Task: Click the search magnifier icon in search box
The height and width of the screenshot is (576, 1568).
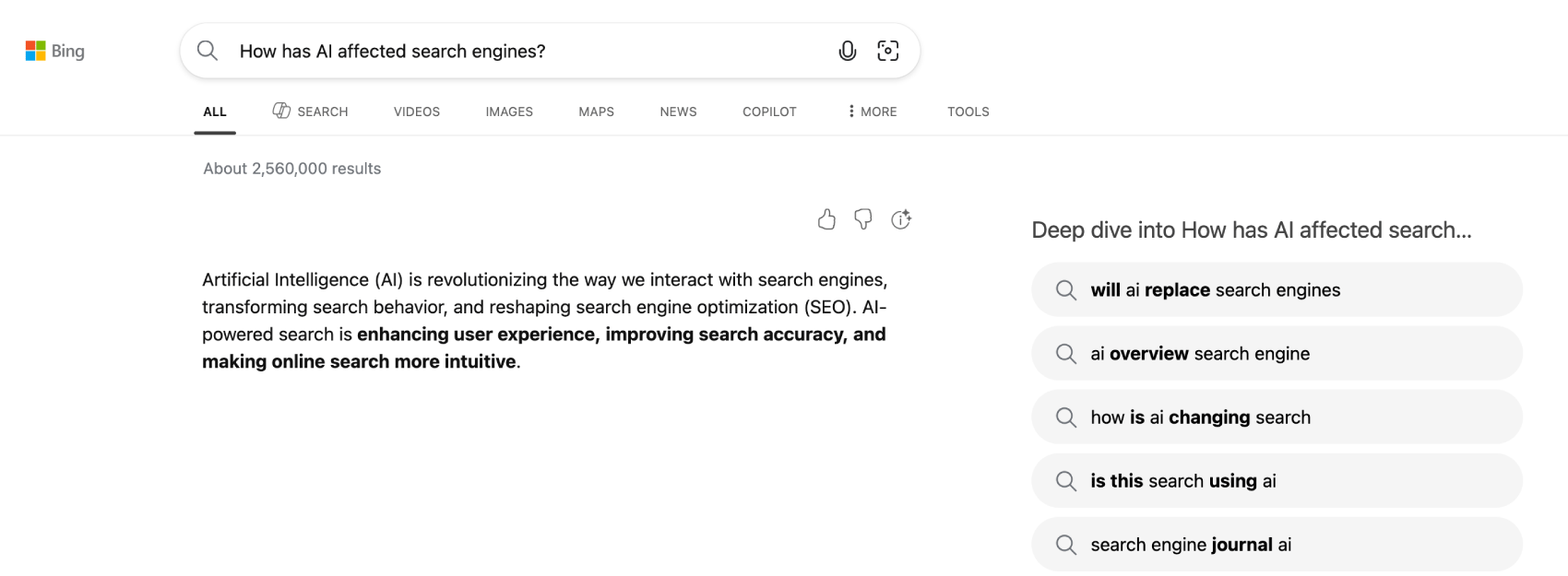Action: pyautogui.click(x=208, y=51)
